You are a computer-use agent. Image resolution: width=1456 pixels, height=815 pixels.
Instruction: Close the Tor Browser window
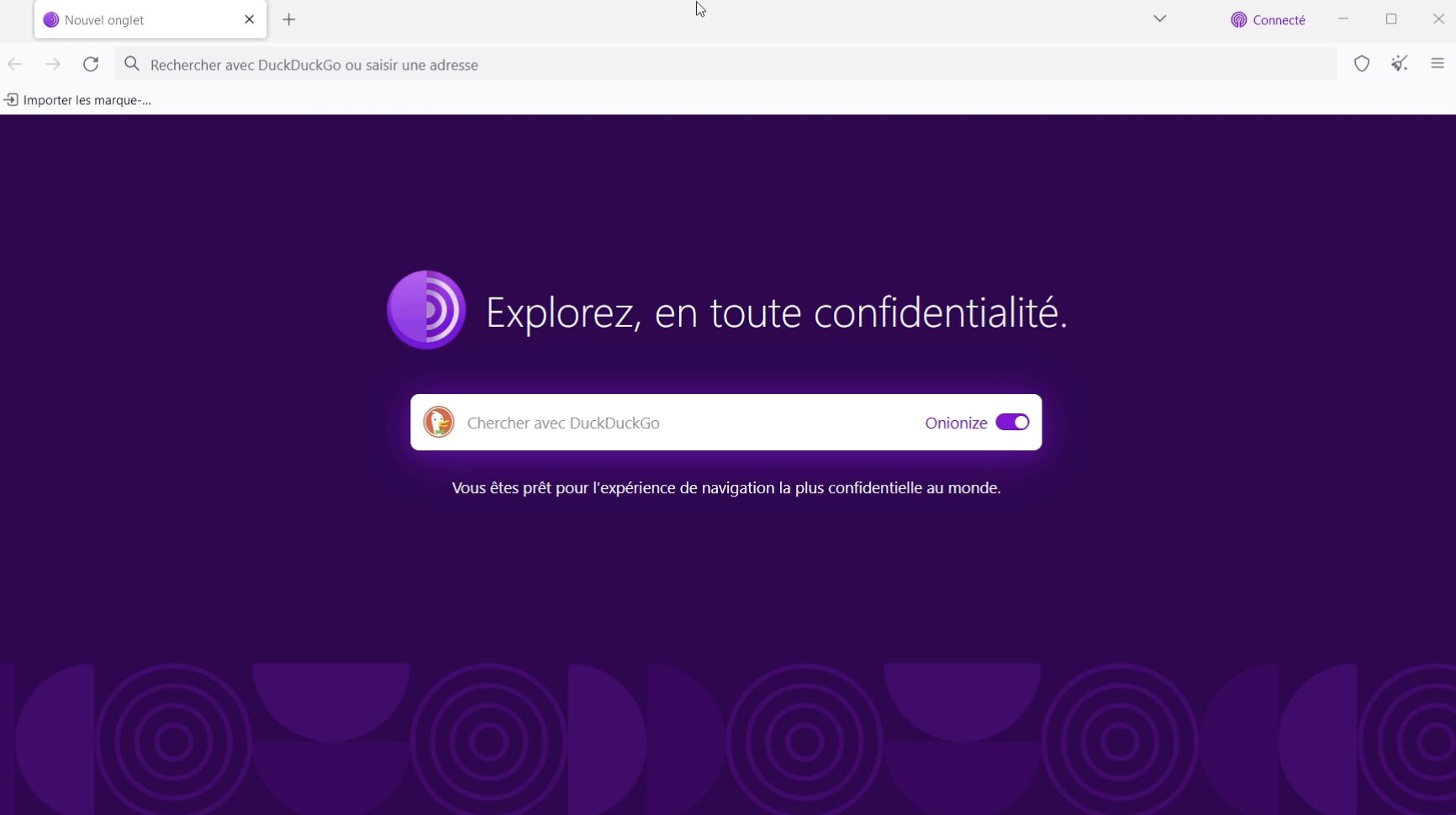tap(1438, 19)
